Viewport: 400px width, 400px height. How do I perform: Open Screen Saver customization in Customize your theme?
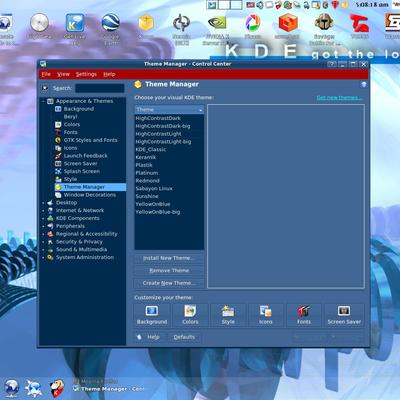(344, 315)
